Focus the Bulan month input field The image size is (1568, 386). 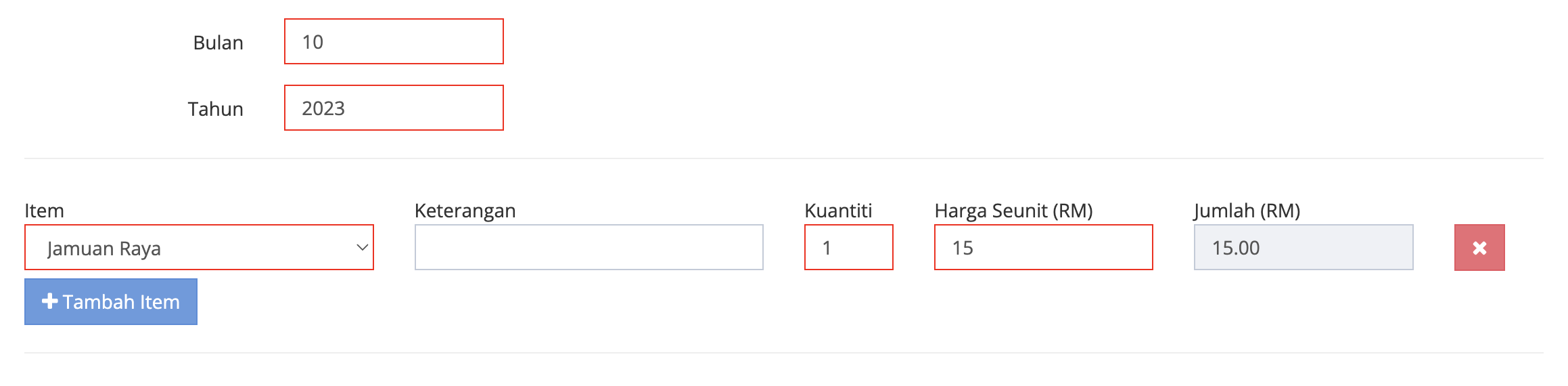(x=394, y=42)
